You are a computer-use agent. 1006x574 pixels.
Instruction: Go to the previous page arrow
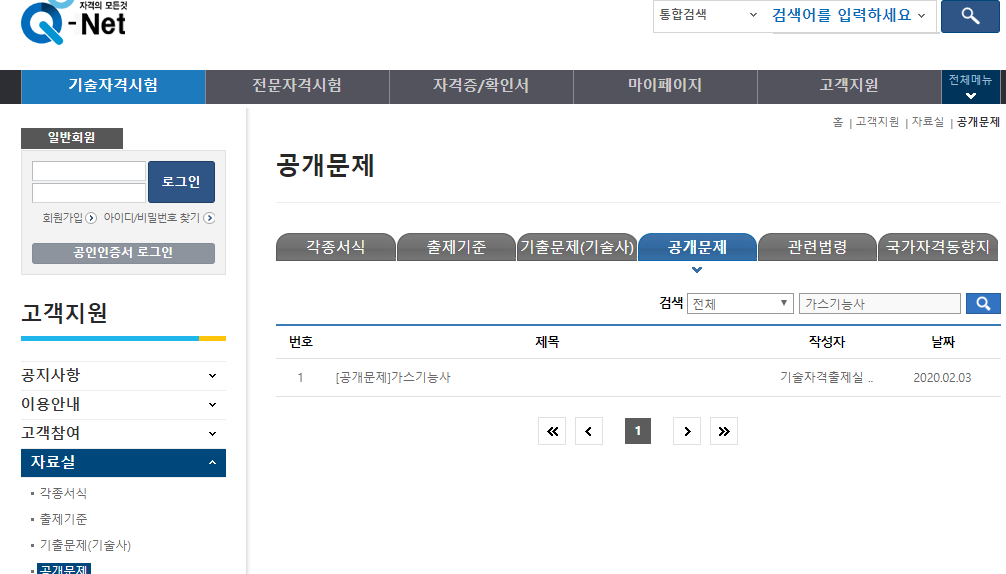coord(589,431)
